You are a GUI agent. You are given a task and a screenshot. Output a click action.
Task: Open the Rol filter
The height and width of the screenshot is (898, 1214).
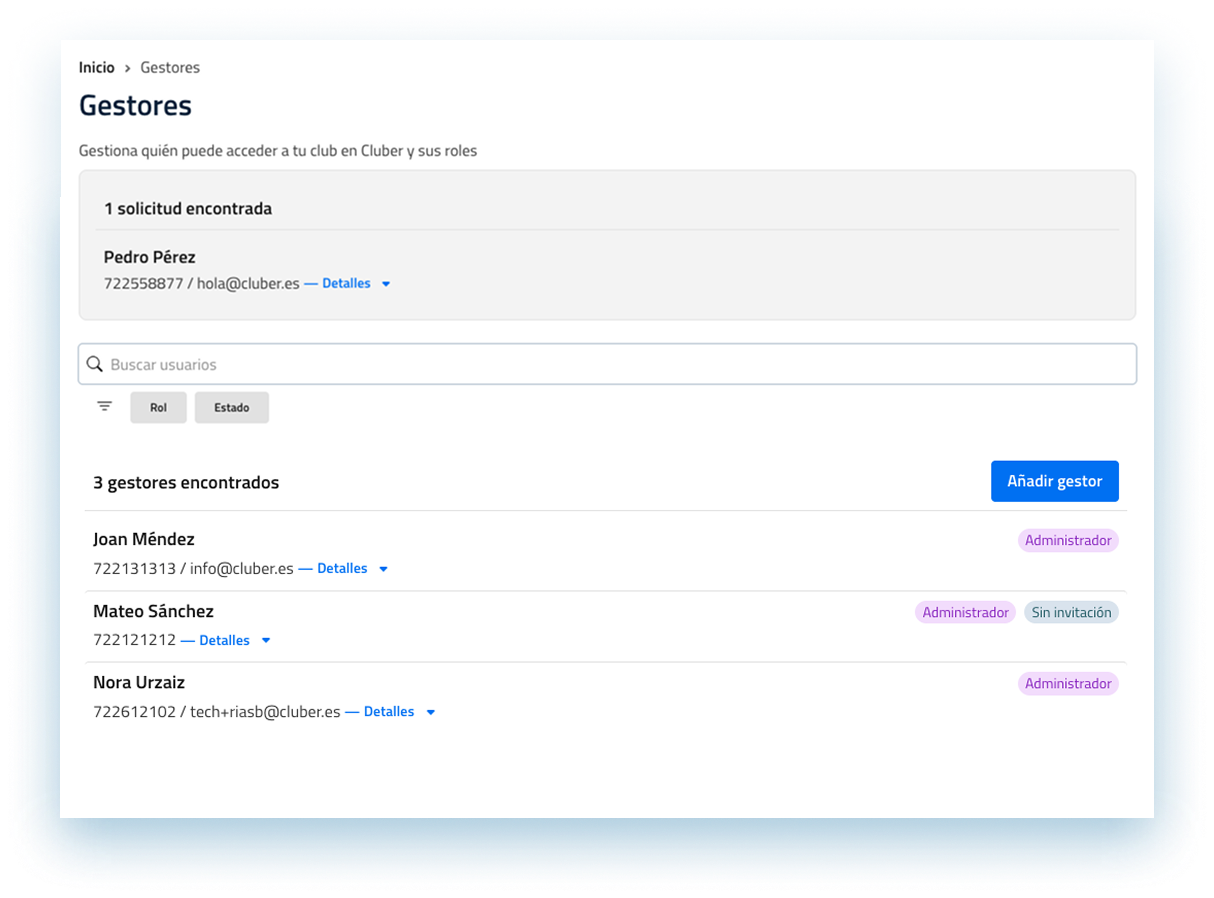tap(158, 408)
